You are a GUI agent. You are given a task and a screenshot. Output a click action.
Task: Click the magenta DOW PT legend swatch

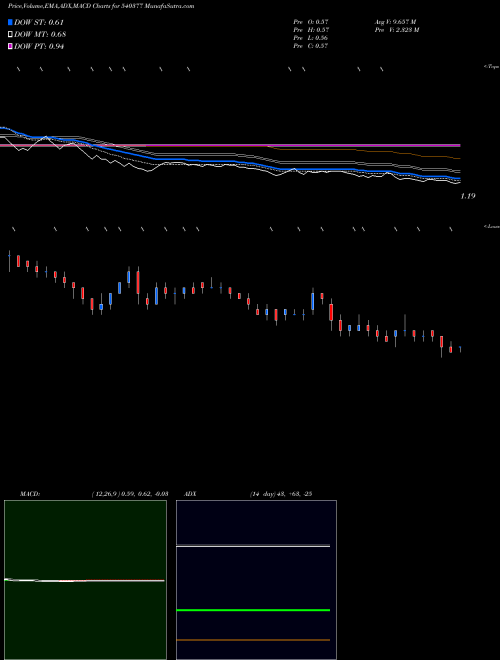[x=10, y=47]
